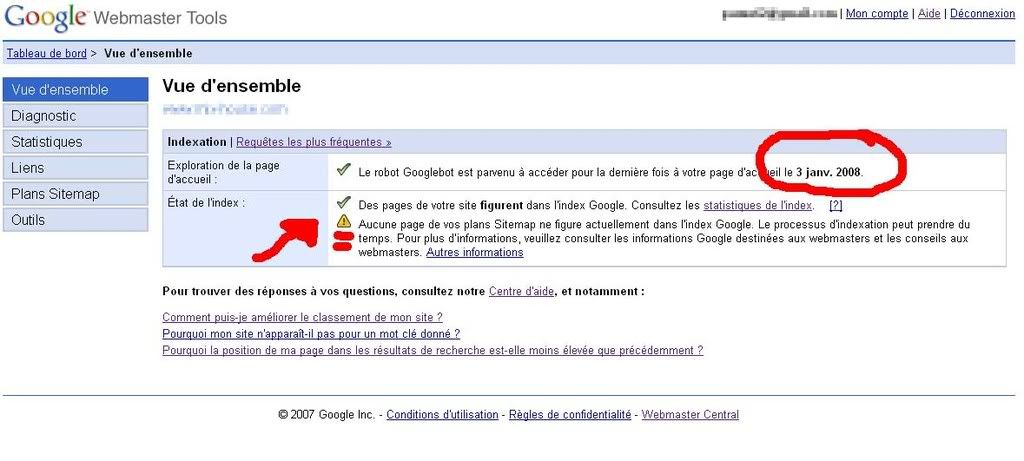Image resolution: width=1024 pixels, height=461 pixels.
Task: Open Statistiques in sidebar
Action: click(x=76, y=142)
